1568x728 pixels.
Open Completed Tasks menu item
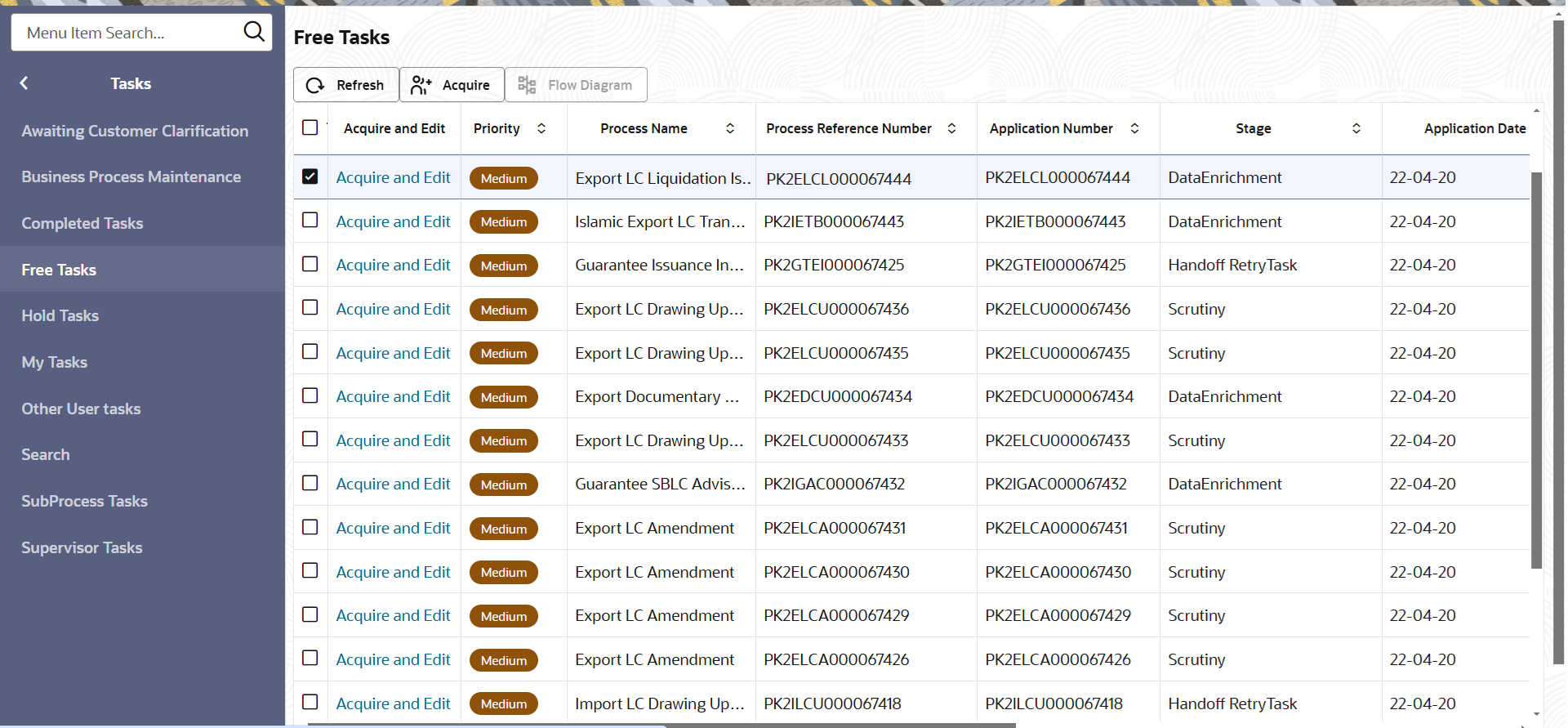click(x=142, y=223)
